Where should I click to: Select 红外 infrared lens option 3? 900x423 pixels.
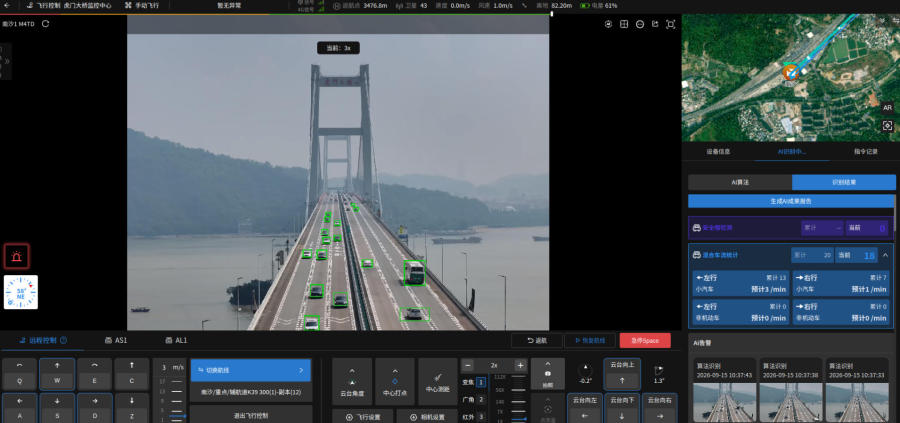(x=481, y=417)
